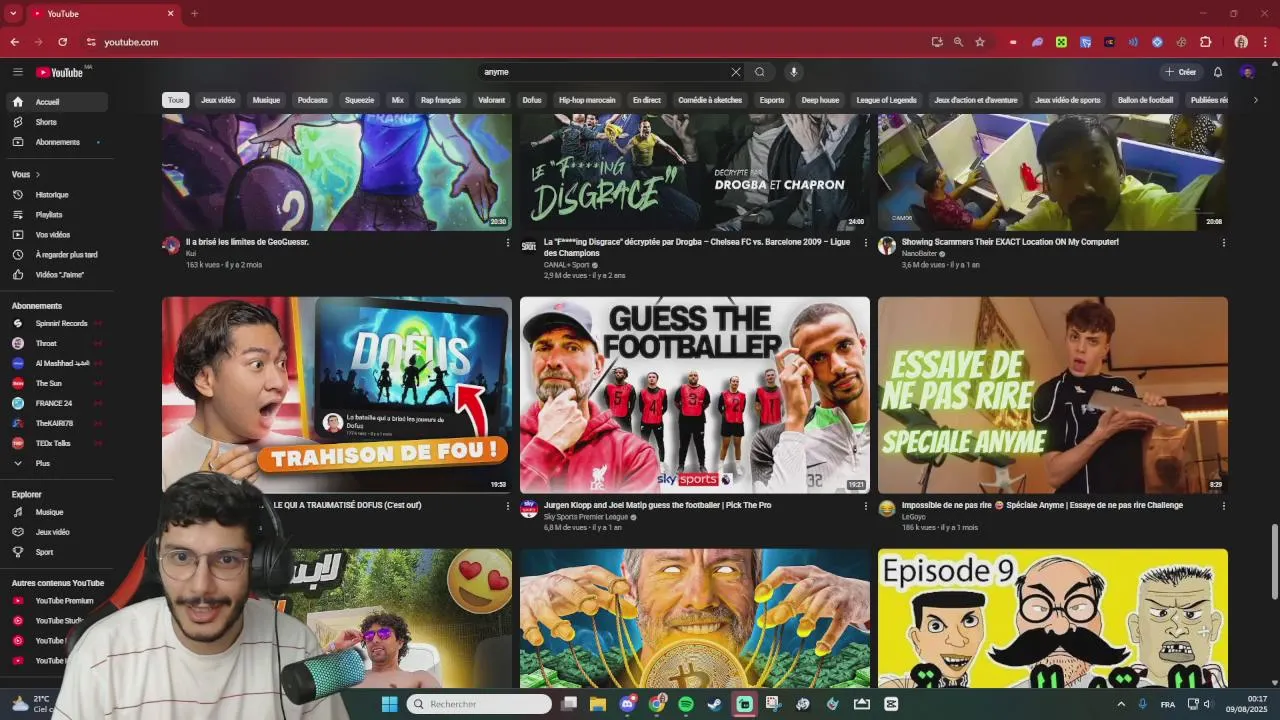
Task: Open the Chrome three-dot menu
Action: click(x=1266, y=42)
